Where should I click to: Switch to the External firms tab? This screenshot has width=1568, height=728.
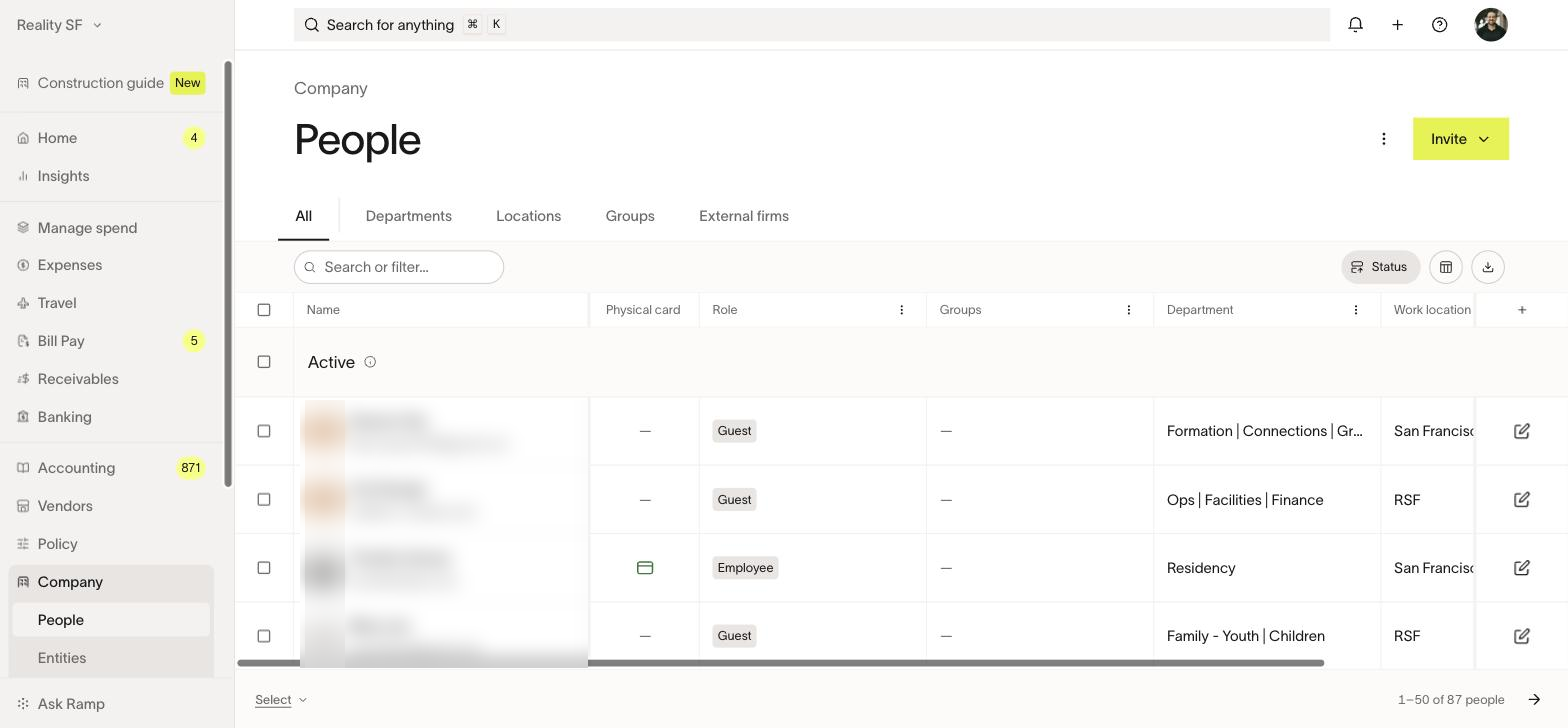744,216
